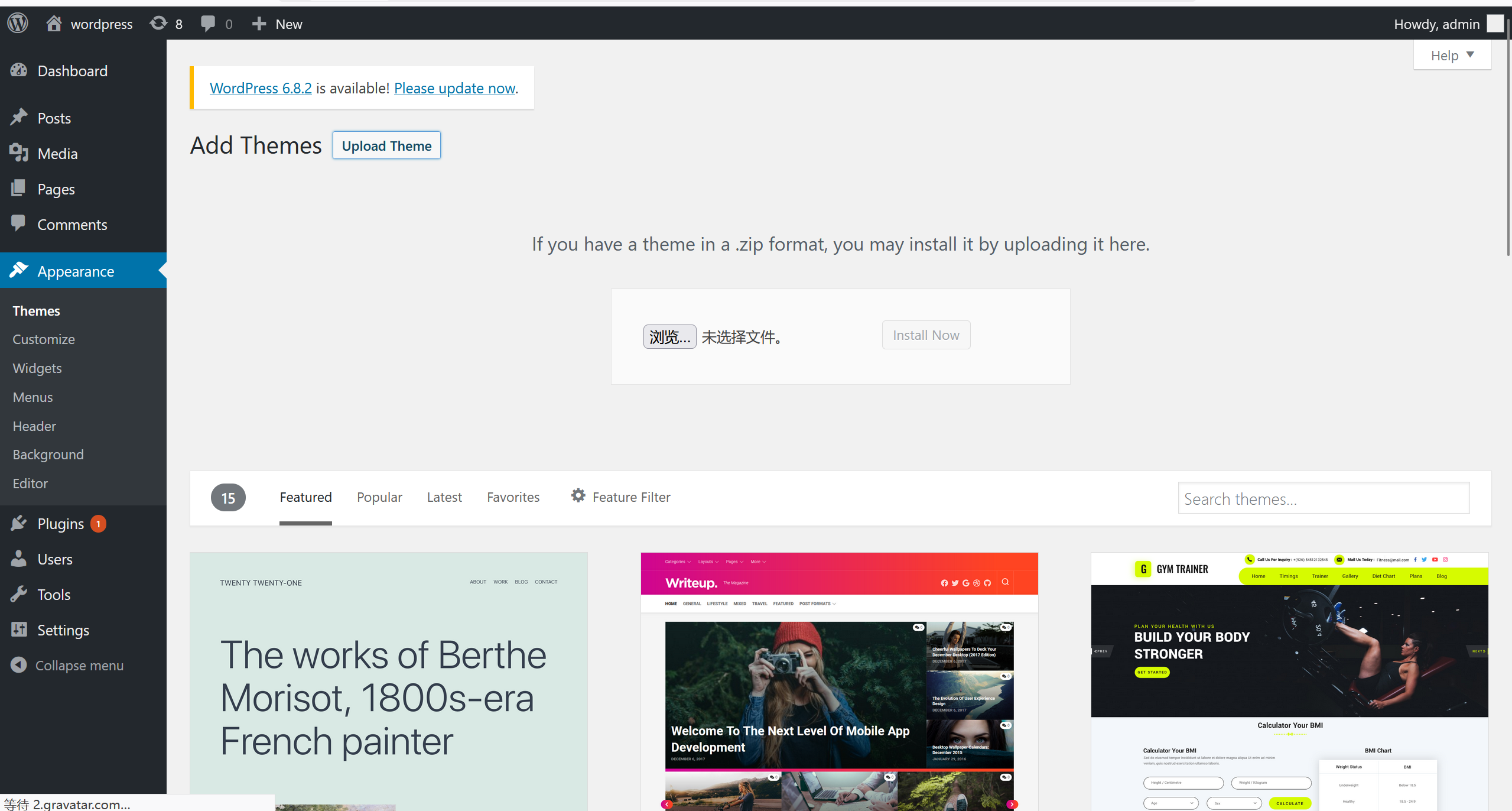Image resolution: width=1512 pixels, height=811 pixels.
Task: Click the admin avatar beside Howdy
Action: pos(1495,24)
